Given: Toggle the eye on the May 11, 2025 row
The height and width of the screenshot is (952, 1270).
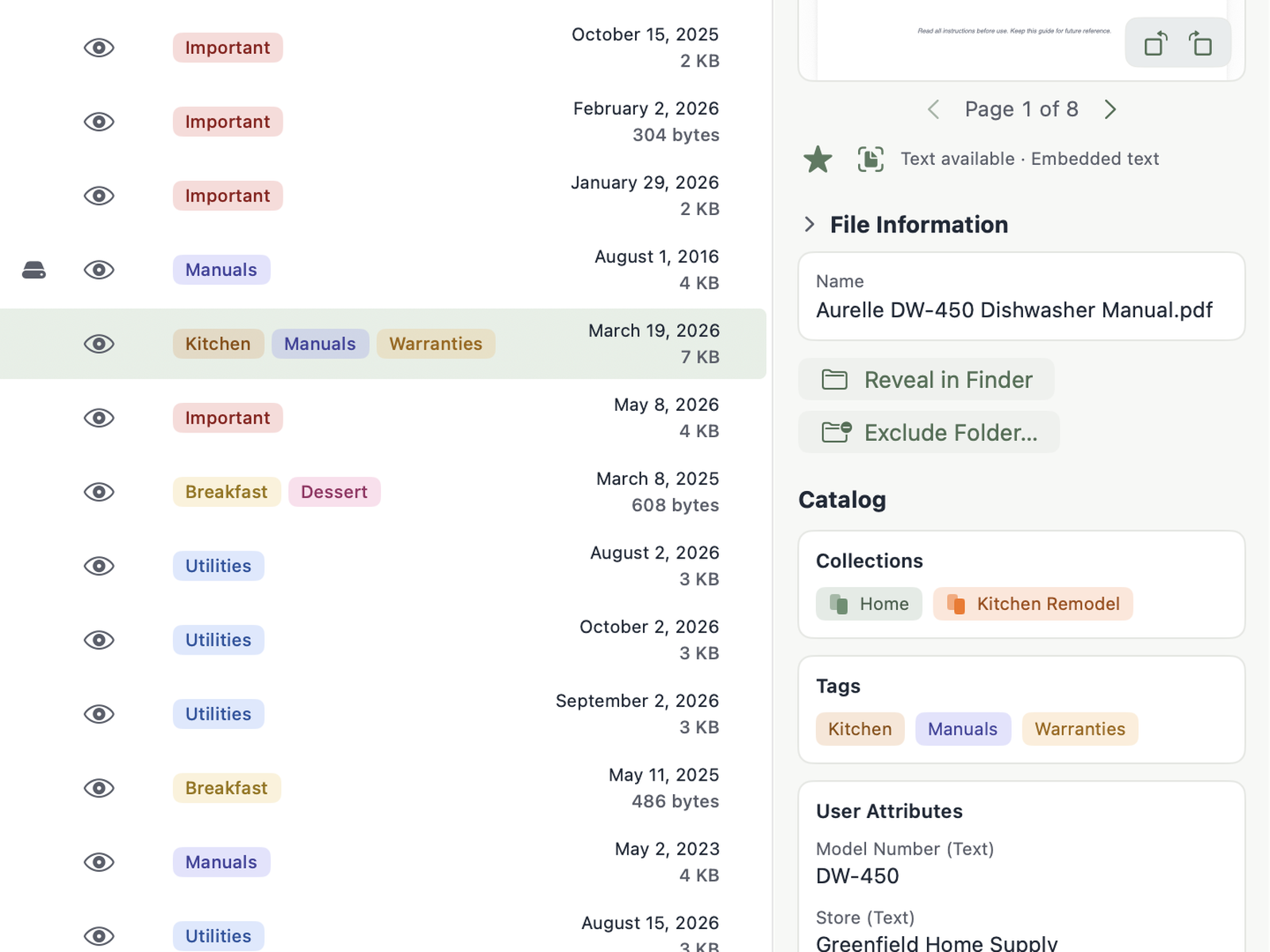Looking at the screenshot, I should tap(99, 789).
